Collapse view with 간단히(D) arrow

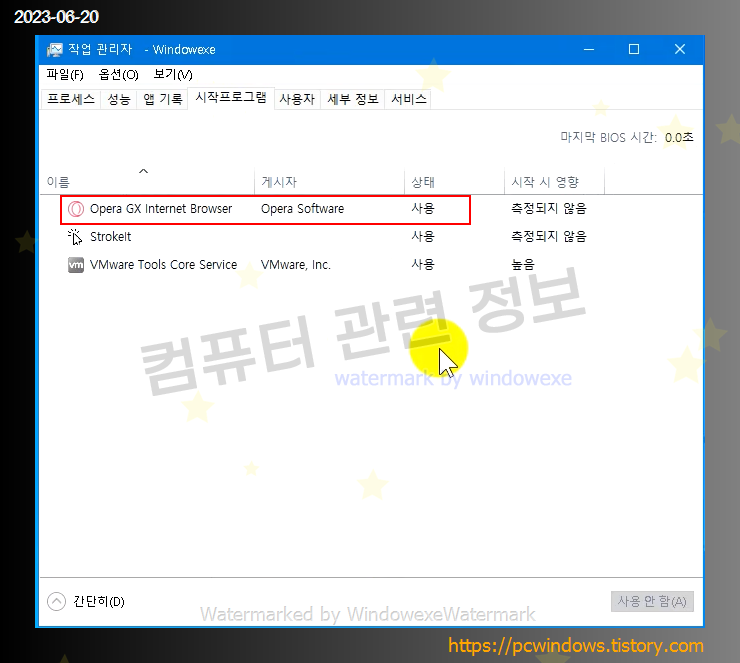[57, 601]
